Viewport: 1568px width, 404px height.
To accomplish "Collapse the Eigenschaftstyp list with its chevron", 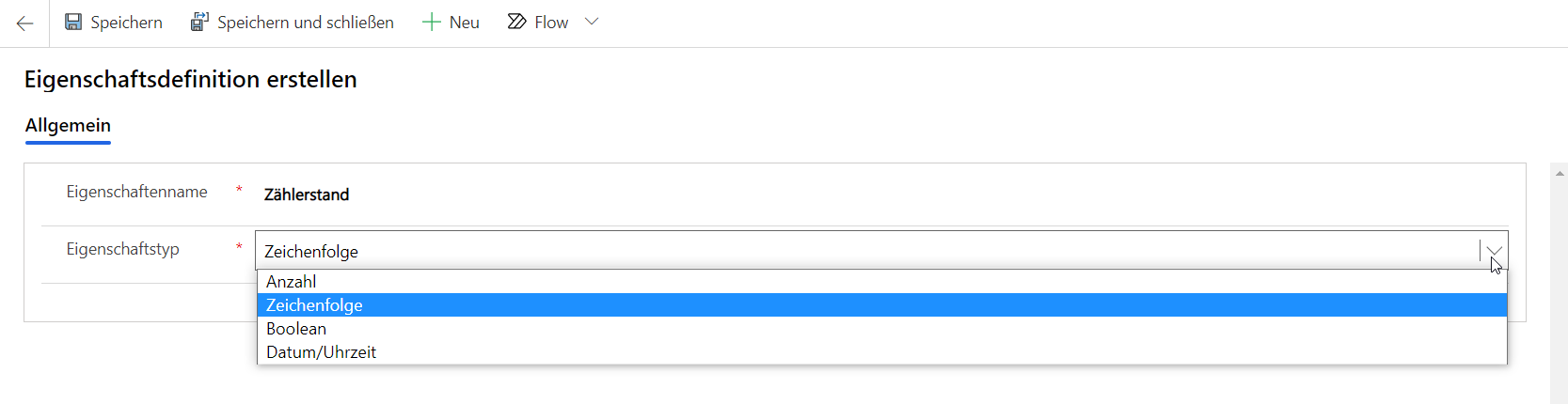I will 1494,251.
